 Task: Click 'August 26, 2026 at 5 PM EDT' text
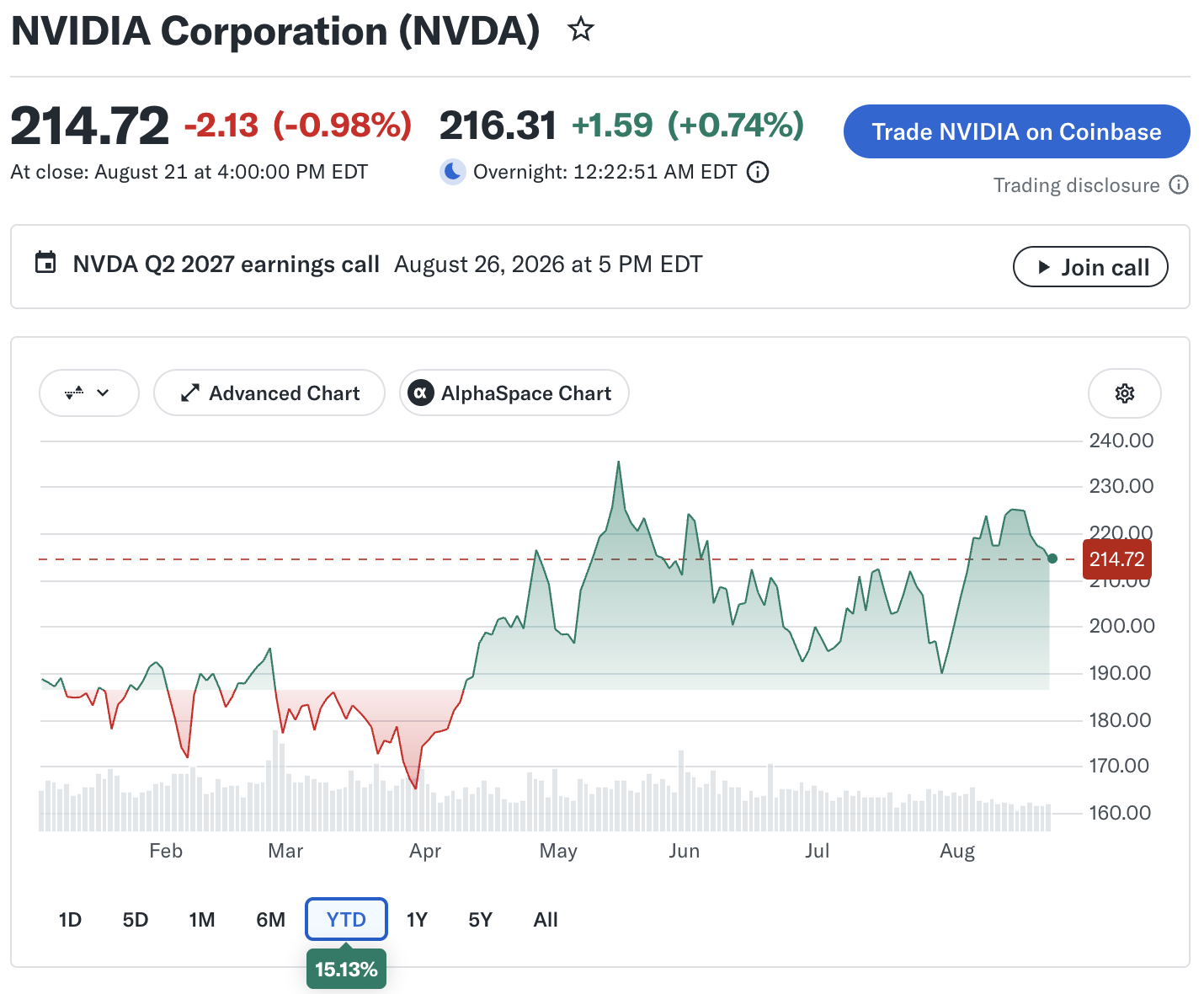click(548, 265)
